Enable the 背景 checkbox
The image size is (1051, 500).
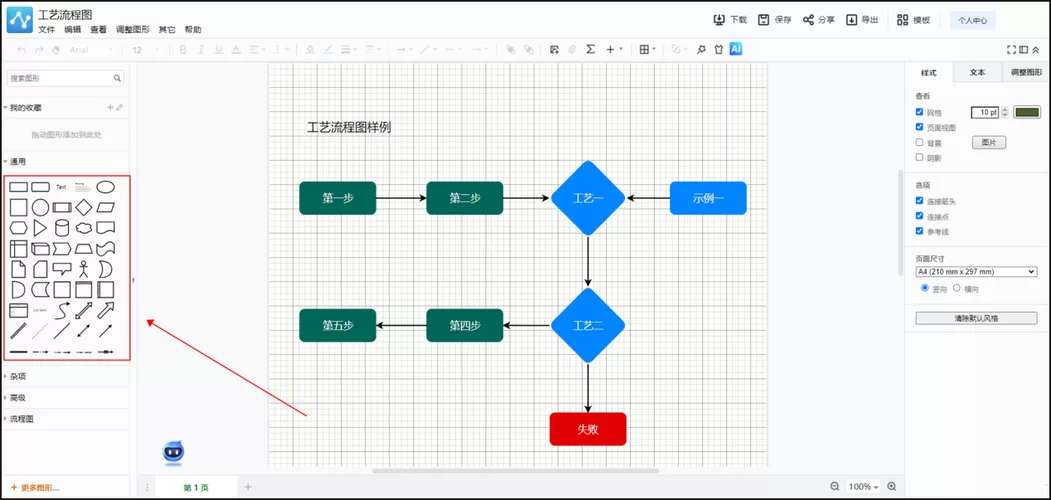click(x=920, y=142)
